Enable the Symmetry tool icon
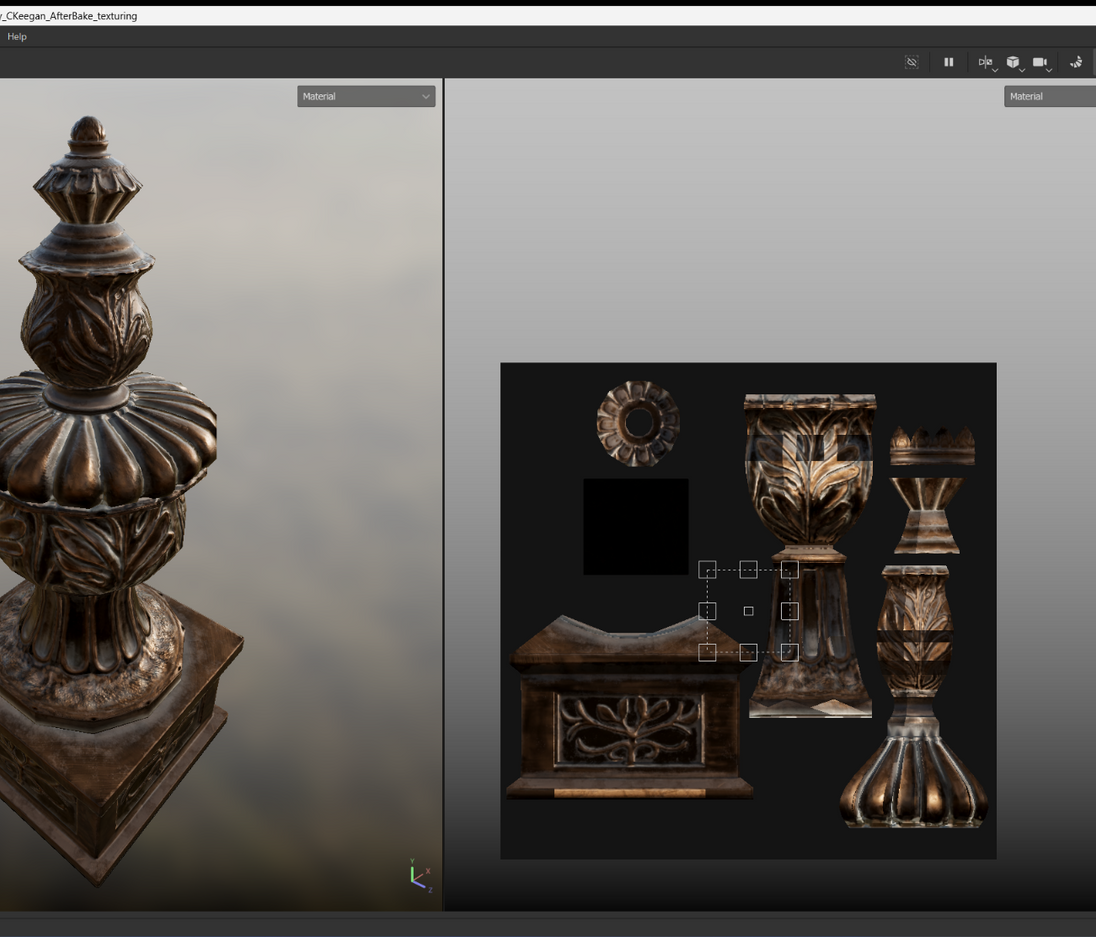Screen dimensions: 1096x937 (x=985, y=62)
